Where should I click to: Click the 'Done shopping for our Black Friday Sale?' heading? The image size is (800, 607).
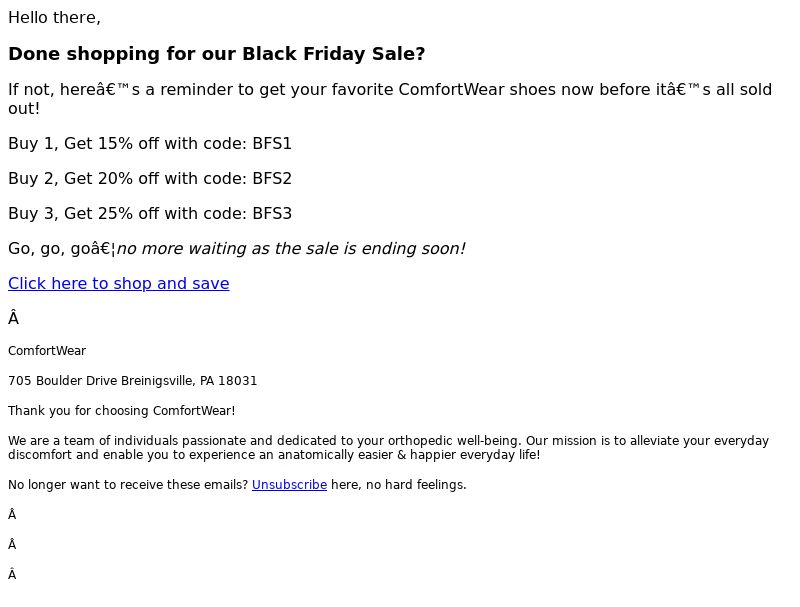click(x=216, y=54)
